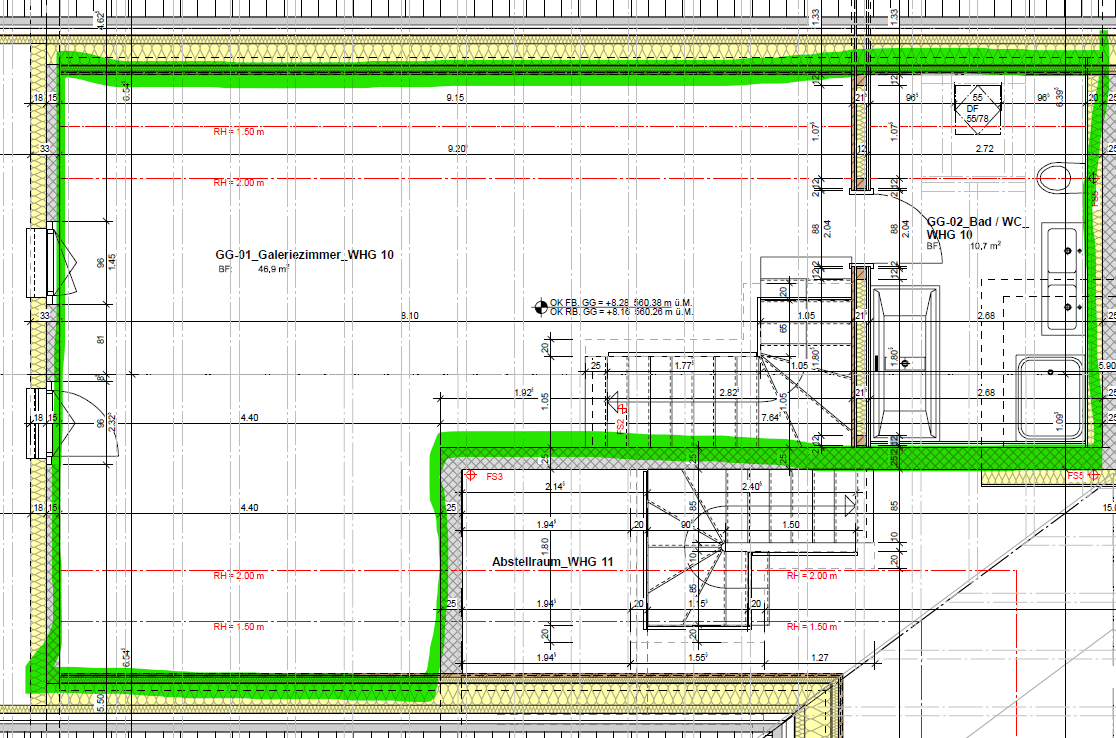This screenshot has height=738, width=1116.
Task: Click the shower tray symbol in the bathroom
Action: [1050, 398]
